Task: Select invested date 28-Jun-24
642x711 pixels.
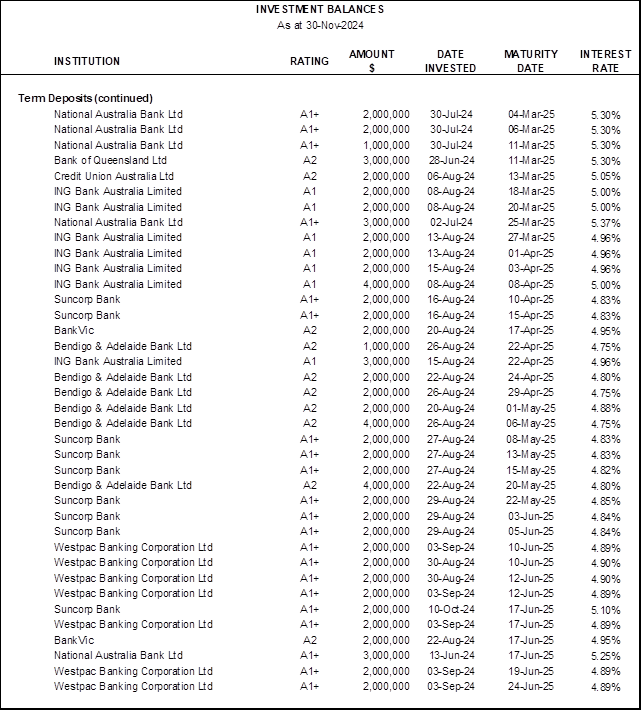Action: (x=451, y=161)
